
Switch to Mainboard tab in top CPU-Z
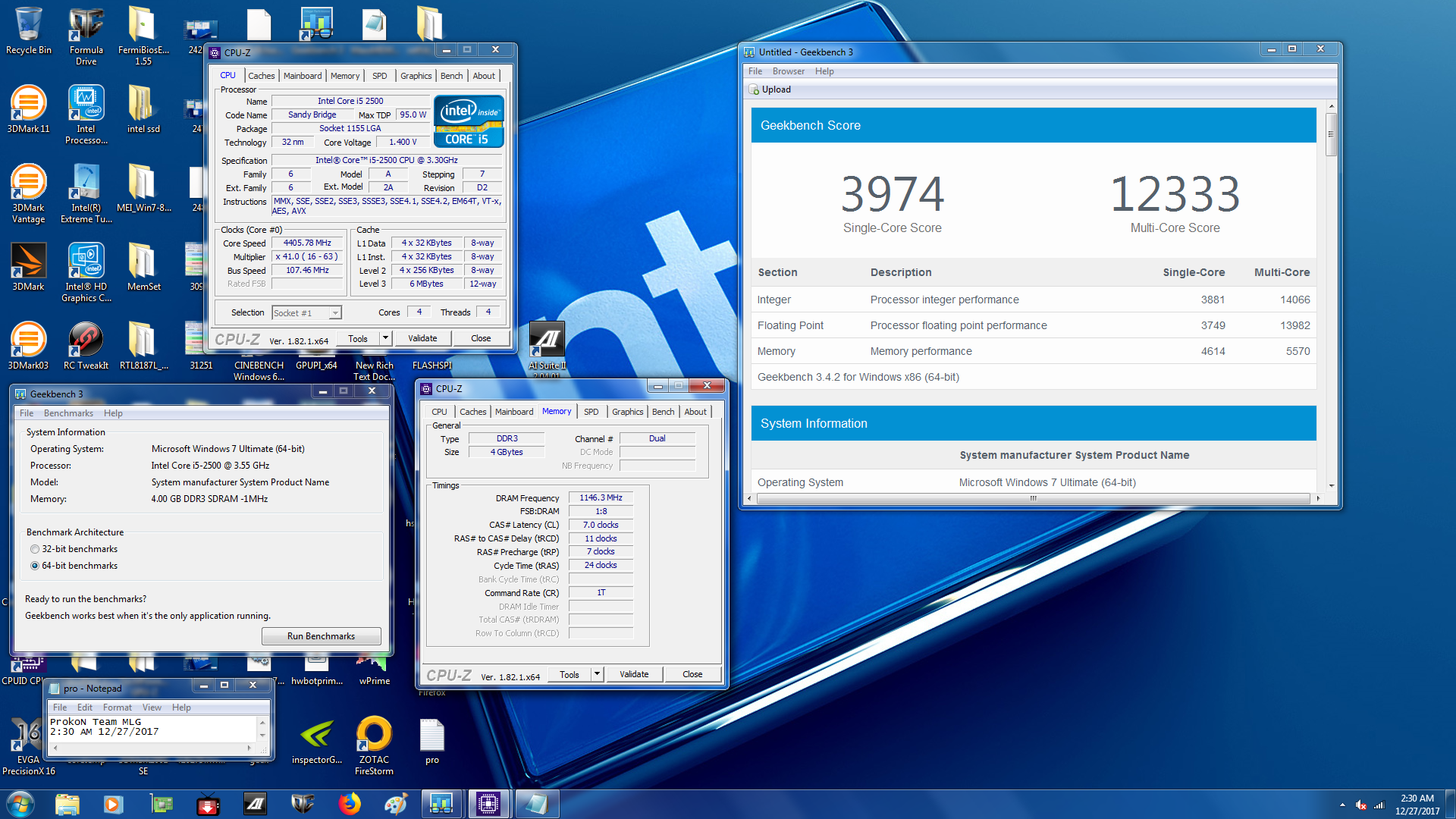click(302, 76)
